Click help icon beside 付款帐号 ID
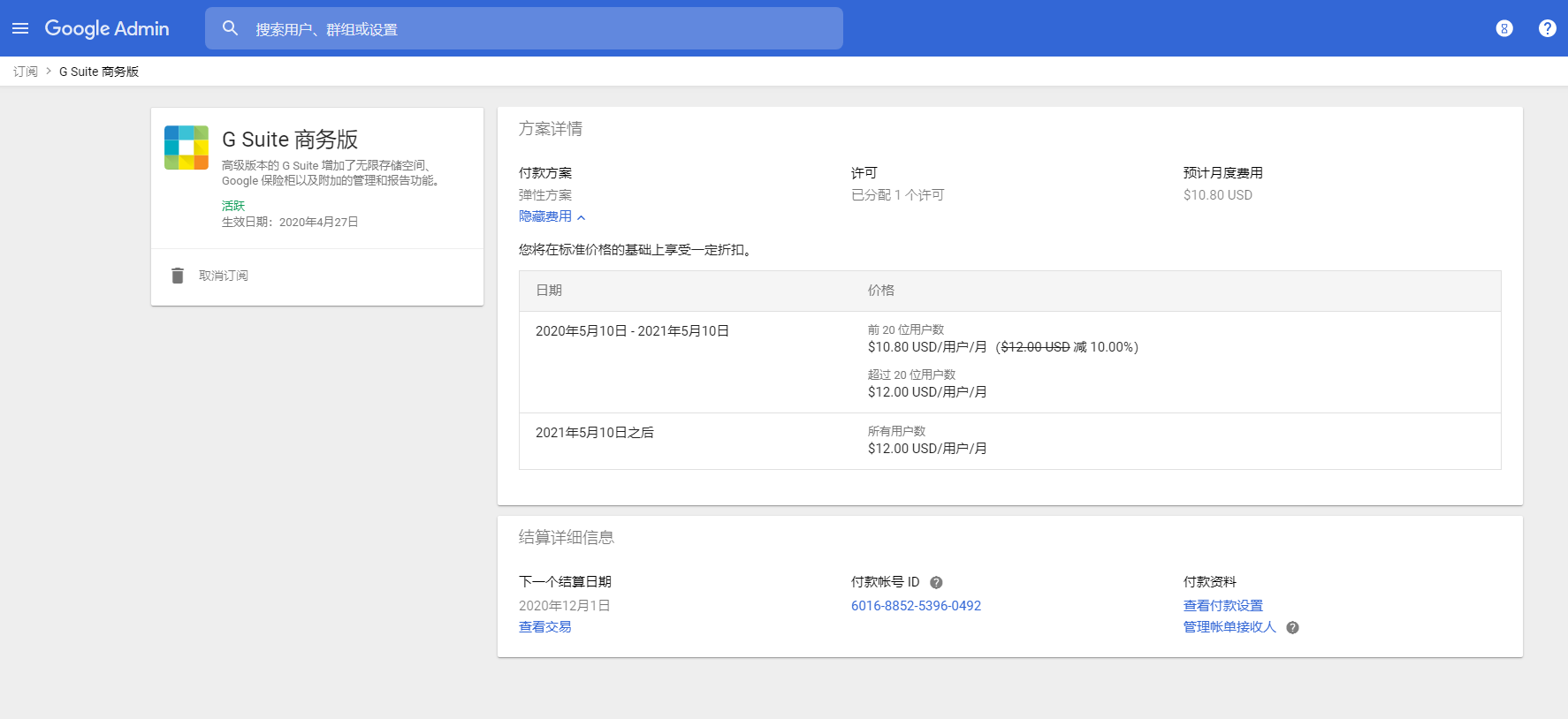 [x=936, y=582]
